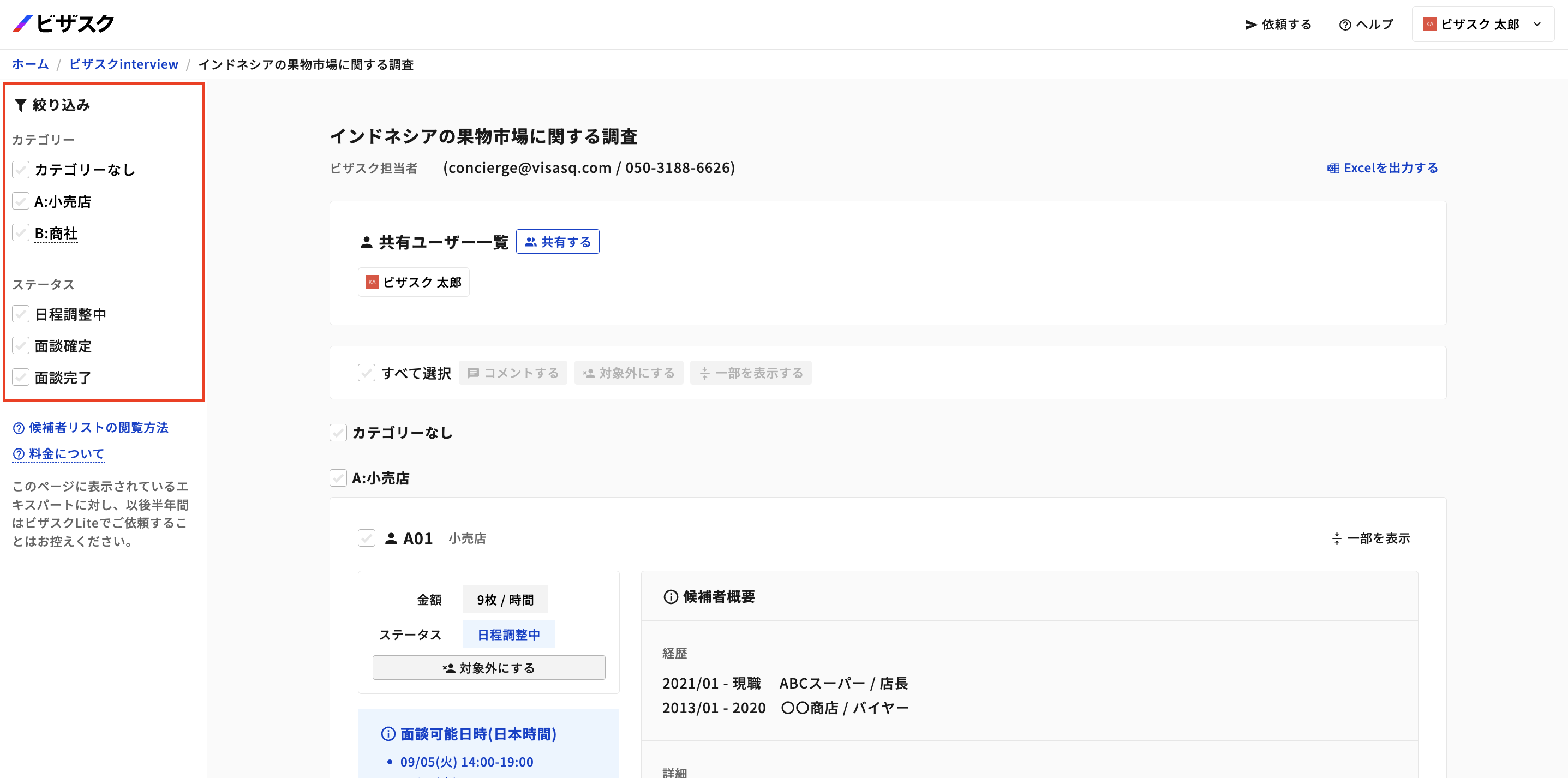1568x778 pixels.
Task: Click person icon next to A01
Action: [x=391, y=538]
